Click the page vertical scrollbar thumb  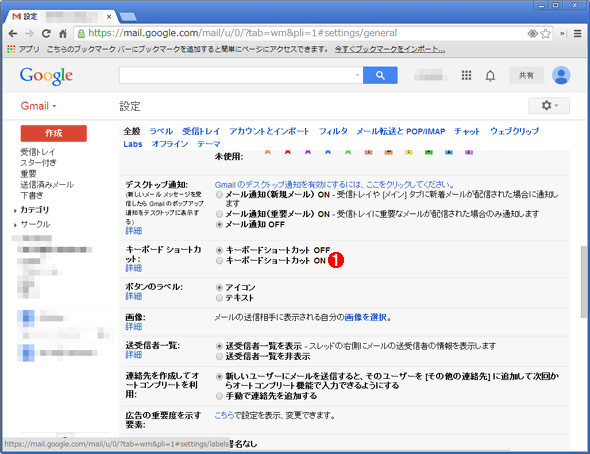point(584,282)
